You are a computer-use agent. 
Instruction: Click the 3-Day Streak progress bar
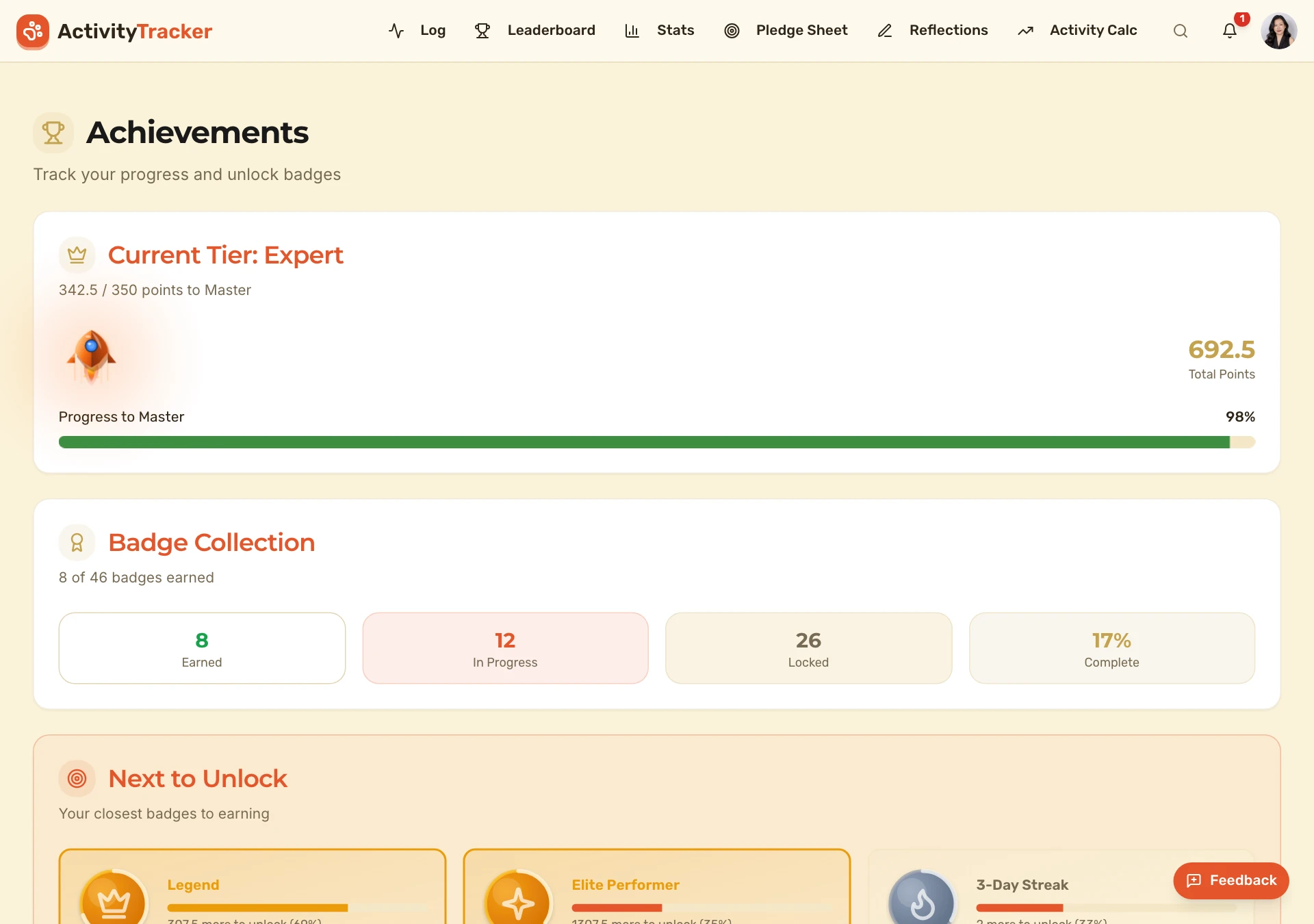pyautogui.click(x=1106, y=908)
